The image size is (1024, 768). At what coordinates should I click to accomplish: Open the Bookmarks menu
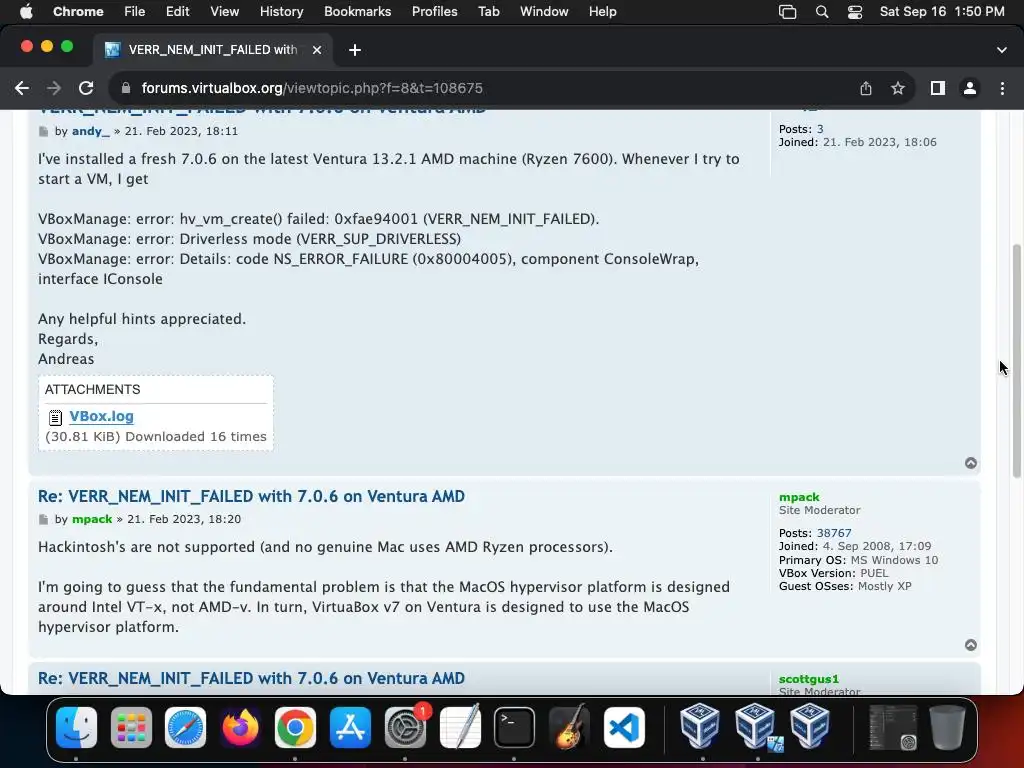pos(357,12)
